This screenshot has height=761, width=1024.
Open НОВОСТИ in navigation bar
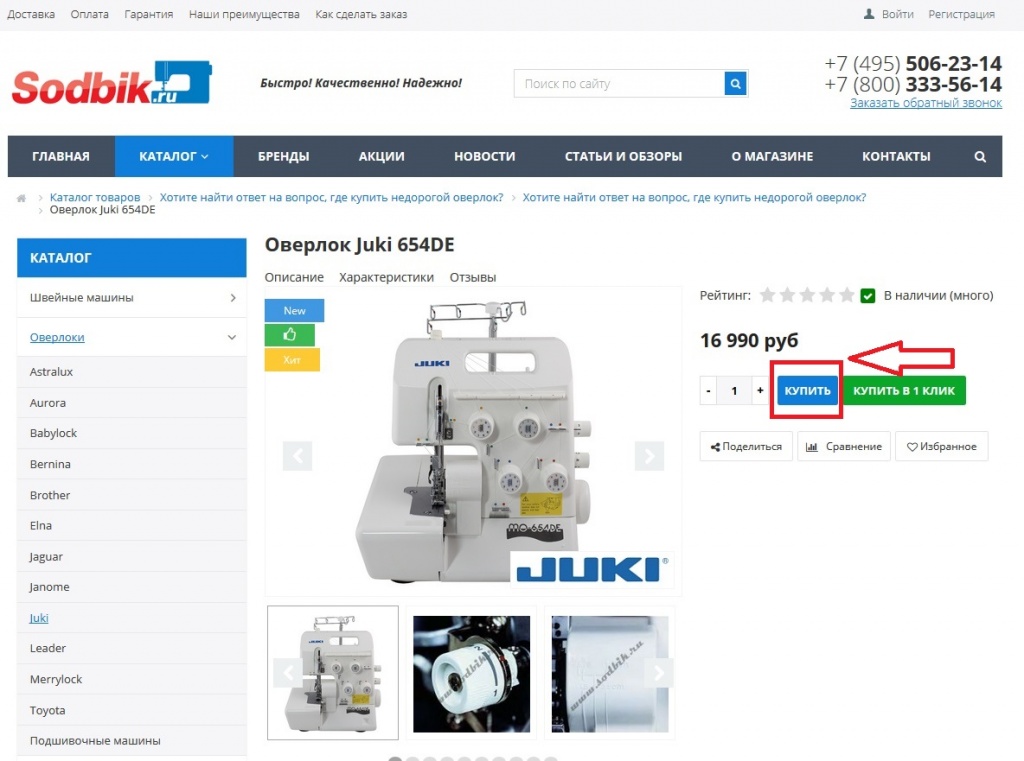pos(485,157)
